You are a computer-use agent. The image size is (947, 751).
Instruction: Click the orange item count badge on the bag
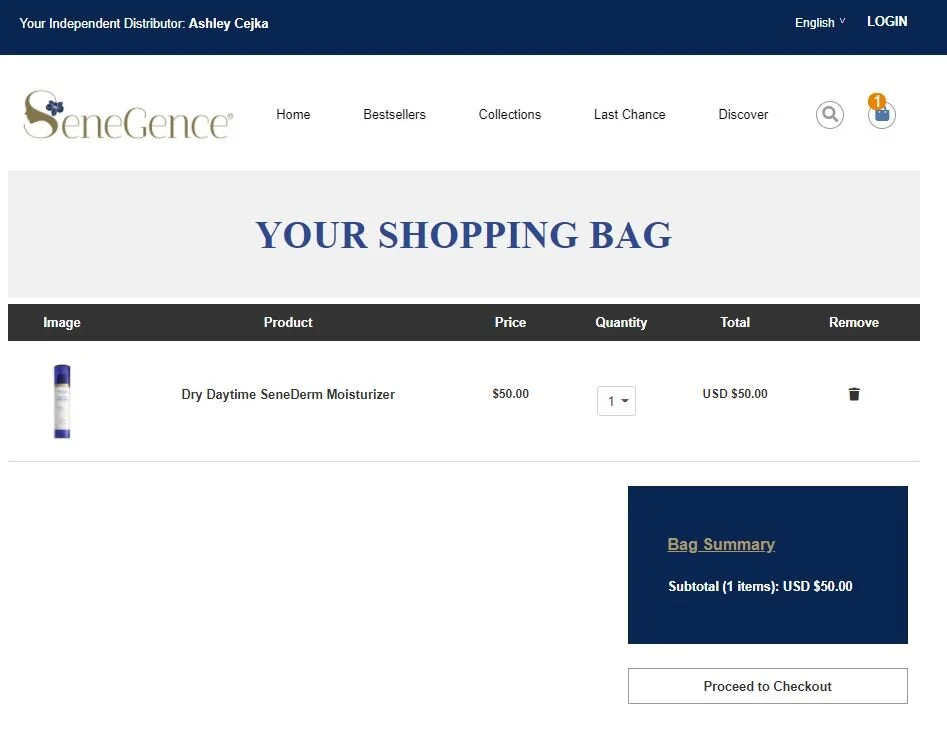click(877, 100)
